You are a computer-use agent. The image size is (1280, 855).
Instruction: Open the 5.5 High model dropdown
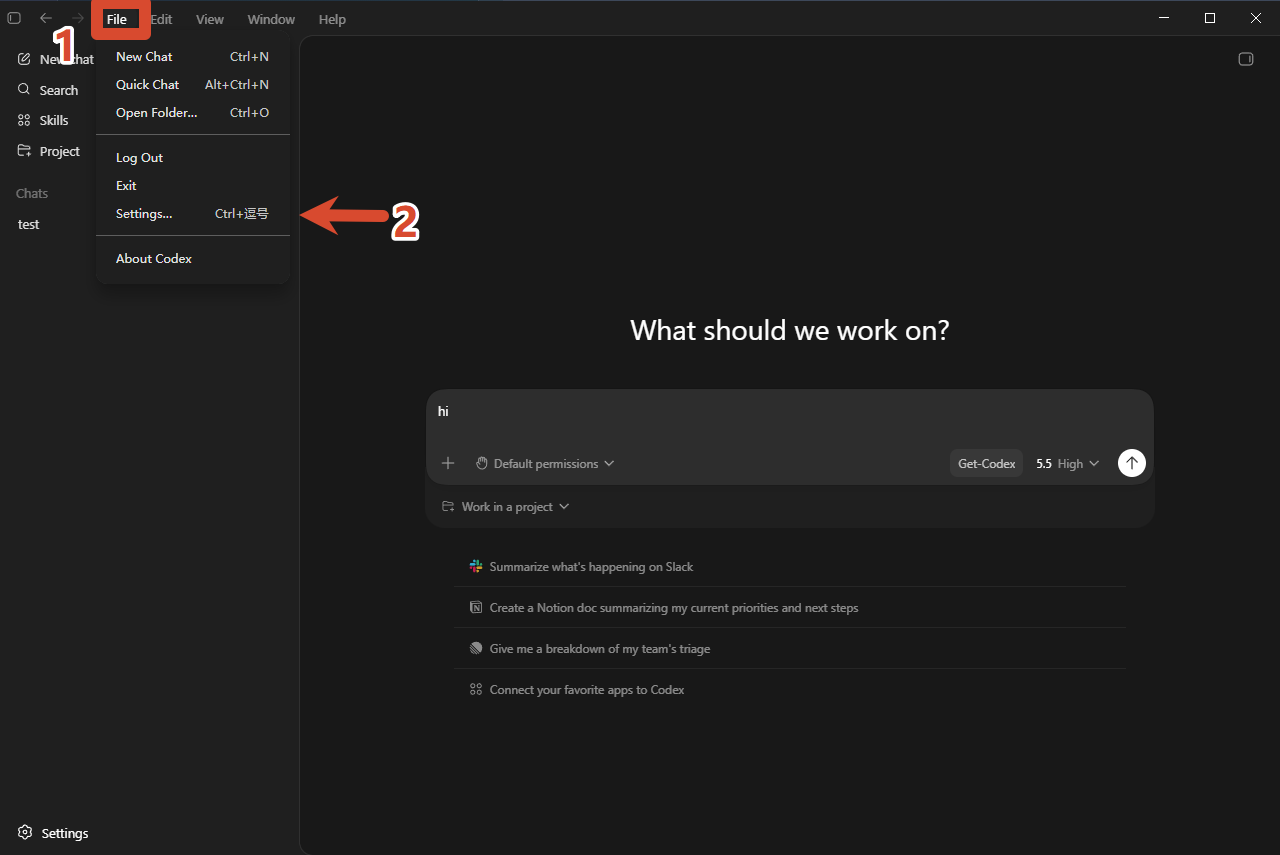[x=1067, y=463]
